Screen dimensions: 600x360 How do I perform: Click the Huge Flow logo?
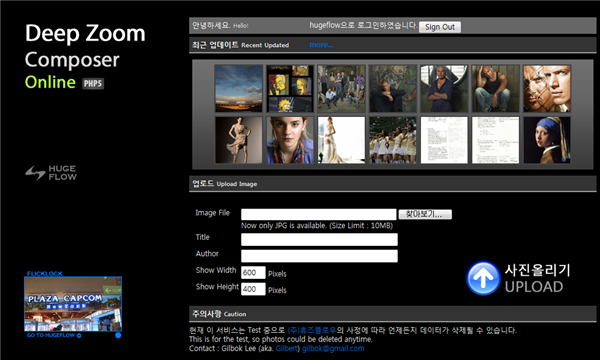coord(51,173)
